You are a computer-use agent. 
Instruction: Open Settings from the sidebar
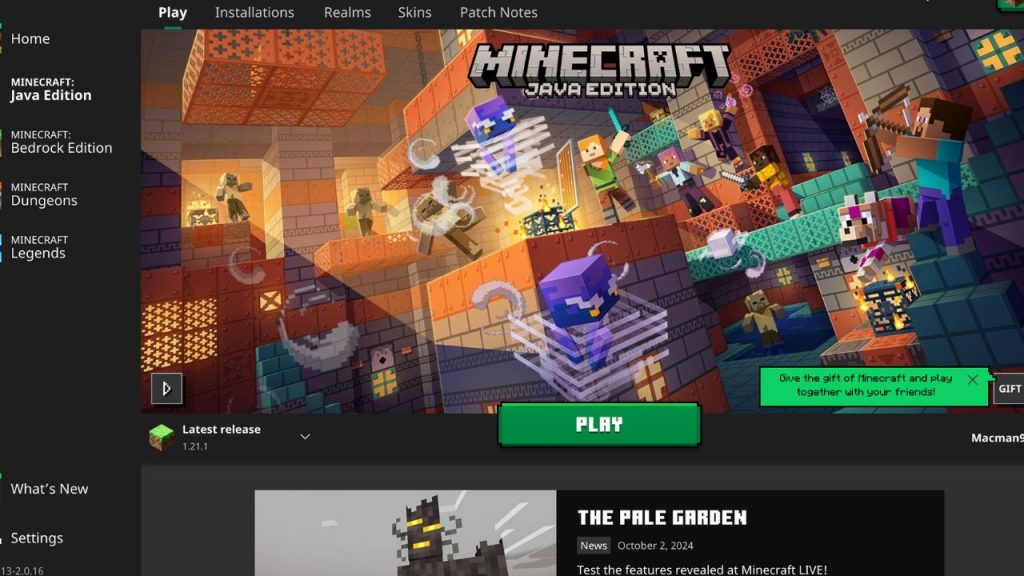[37, 538]
